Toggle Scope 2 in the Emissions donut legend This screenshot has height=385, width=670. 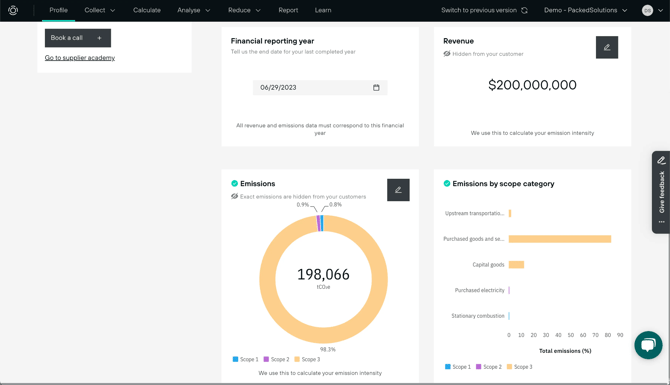click(276, 359)
